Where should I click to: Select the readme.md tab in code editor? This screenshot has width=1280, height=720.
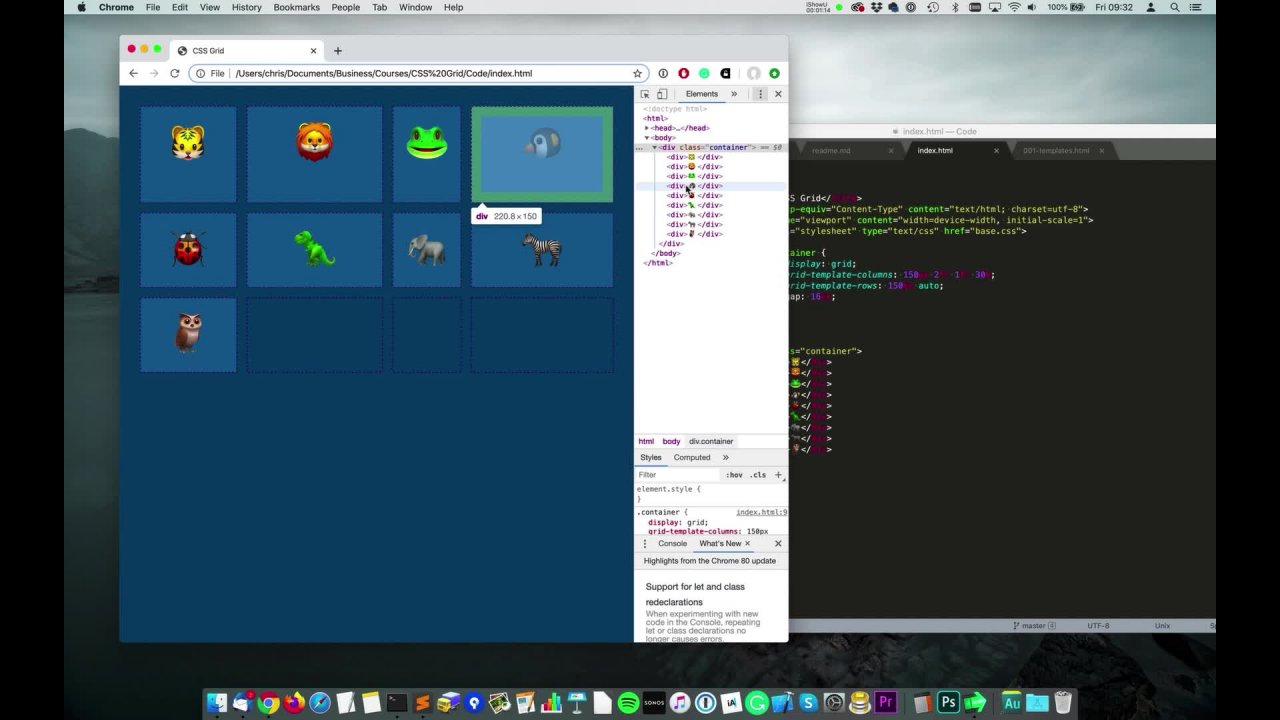831,151
